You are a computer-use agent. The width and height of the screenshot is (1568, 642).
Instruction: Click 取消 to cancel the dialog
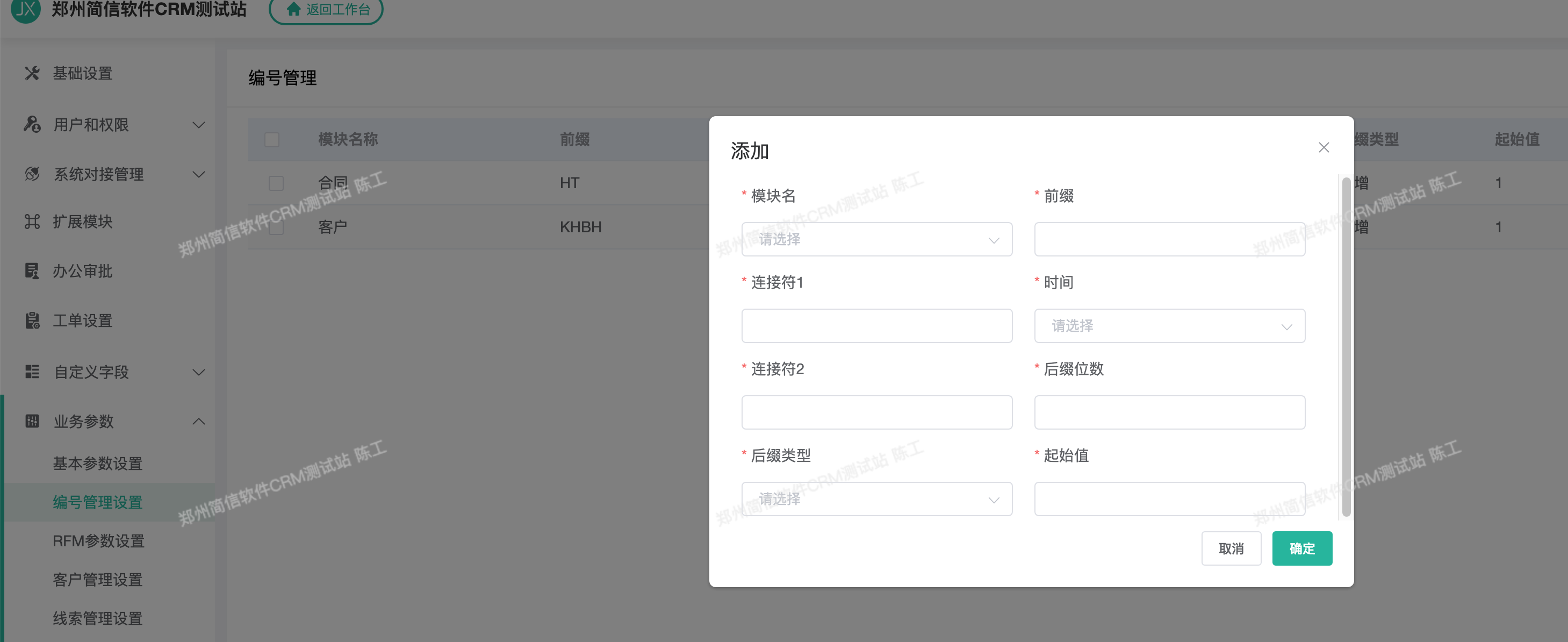(x=1231, y=548)
